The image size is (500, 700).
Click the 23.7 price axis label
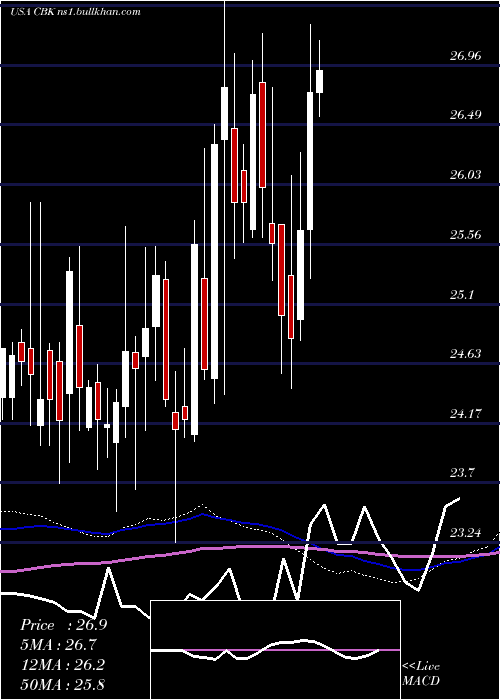point(462,473)
